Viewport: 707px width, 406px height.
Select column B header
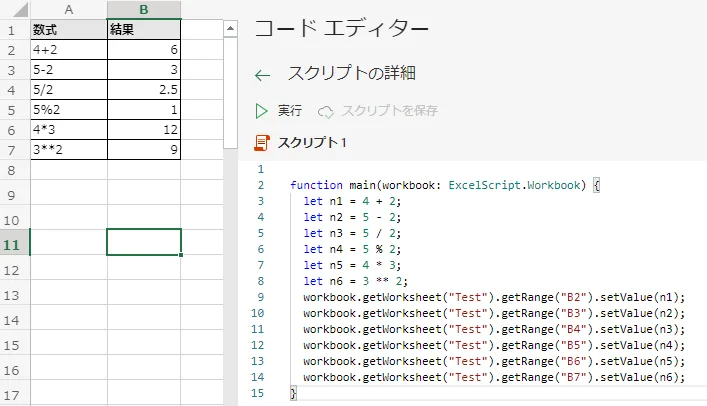[144, 9]
